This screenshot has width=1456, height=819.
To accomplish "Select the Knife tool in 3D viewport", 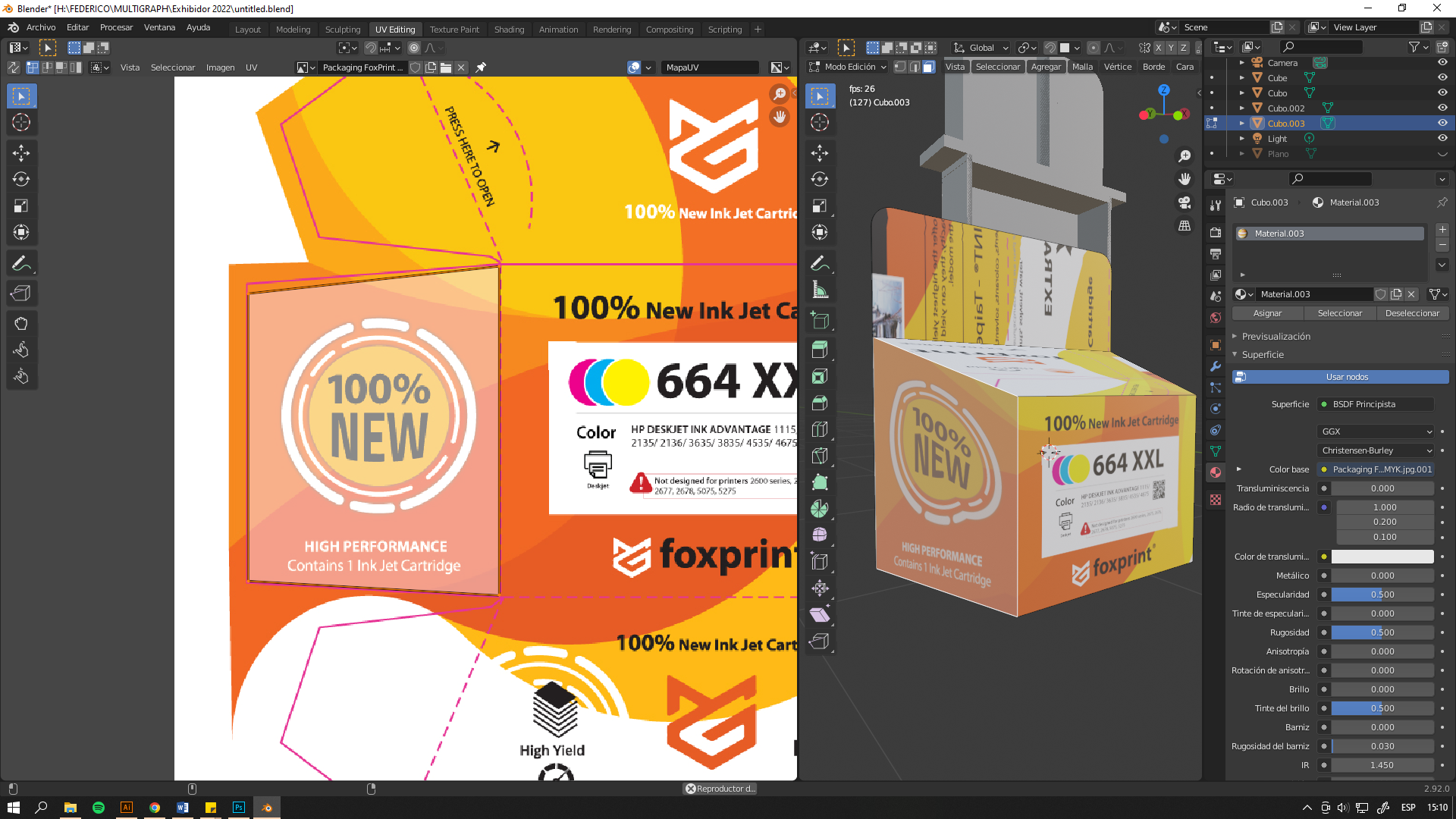I will pos(820,456).
